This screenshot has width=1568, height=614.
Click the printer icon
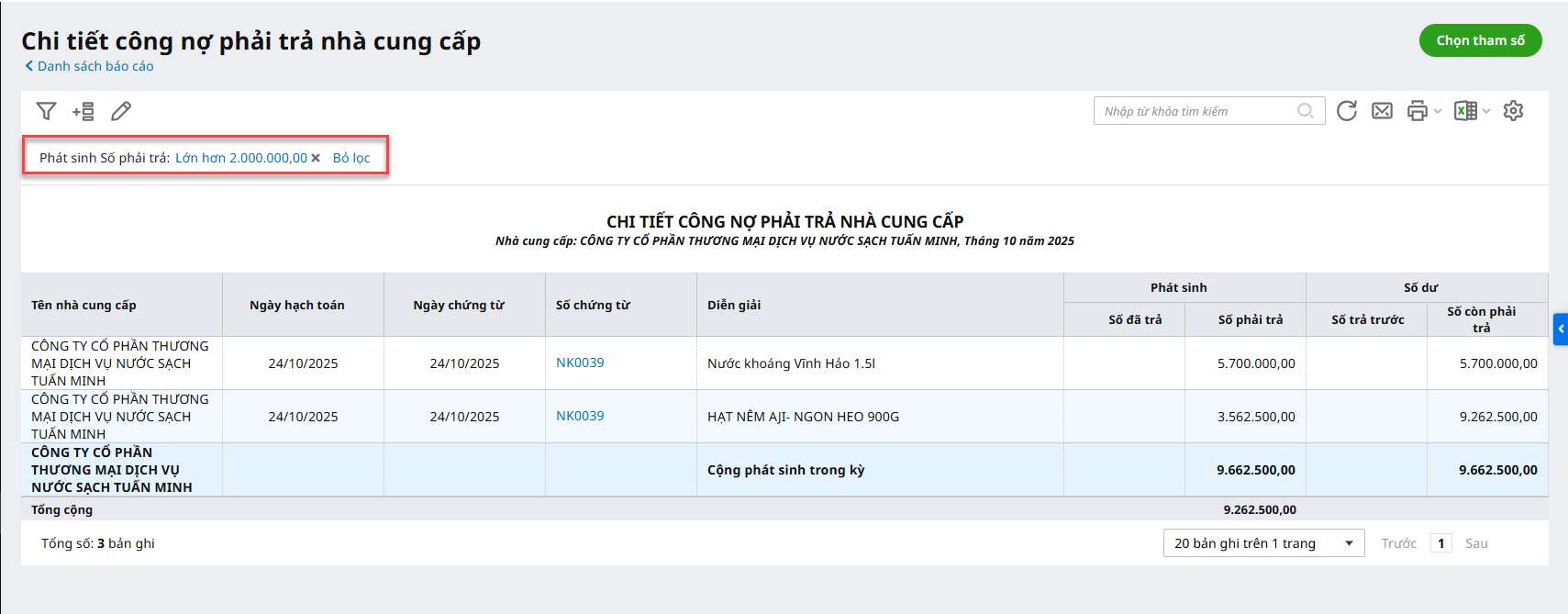click(1418, 111)
